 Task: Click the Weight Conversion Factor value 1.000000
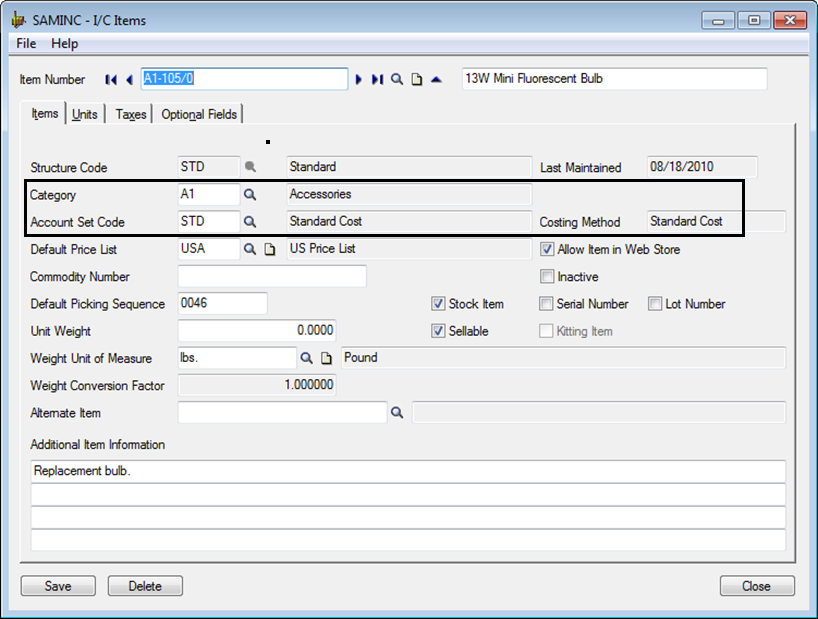click(257, 385)
